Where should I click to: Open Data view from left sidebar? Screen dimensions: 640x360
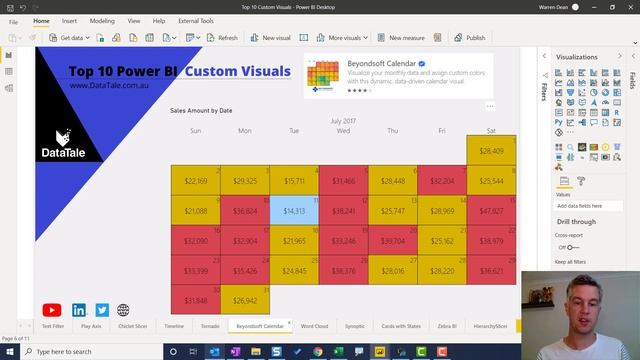(x=9, y=71)
